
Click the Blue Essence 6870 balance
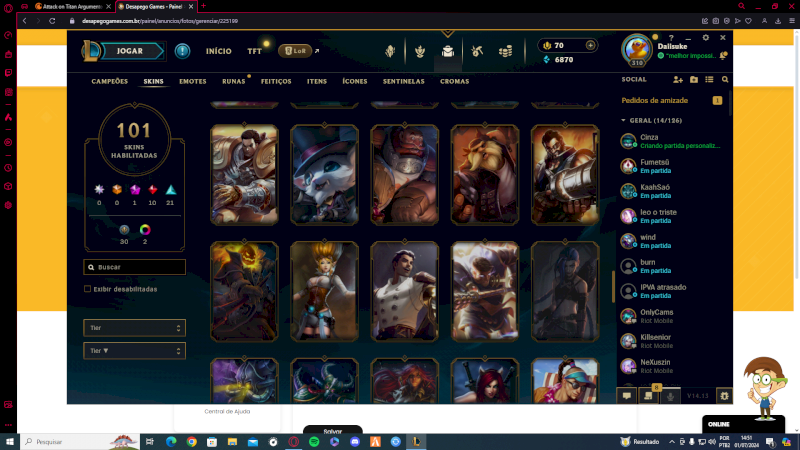558,60
